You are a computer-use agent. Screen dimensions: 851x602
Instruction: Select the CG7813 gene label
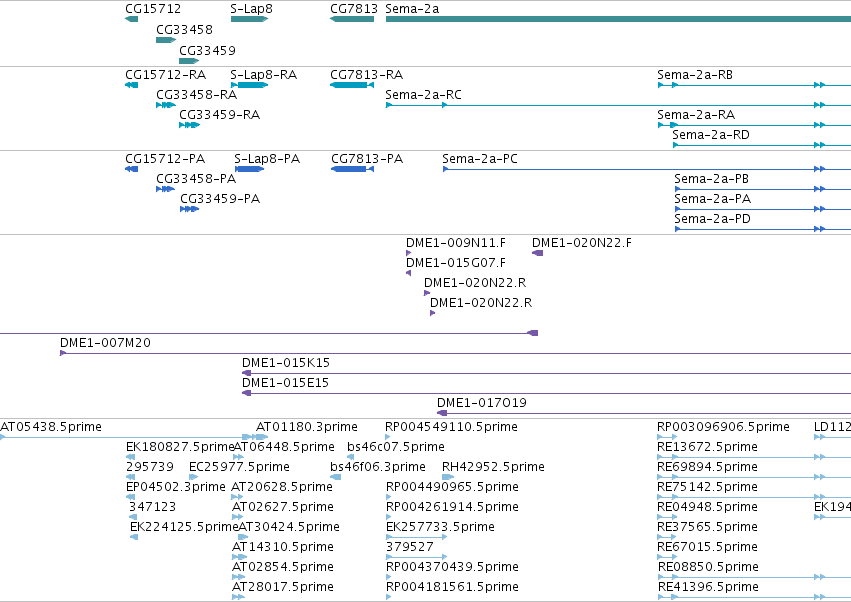(x=354, y=9)
